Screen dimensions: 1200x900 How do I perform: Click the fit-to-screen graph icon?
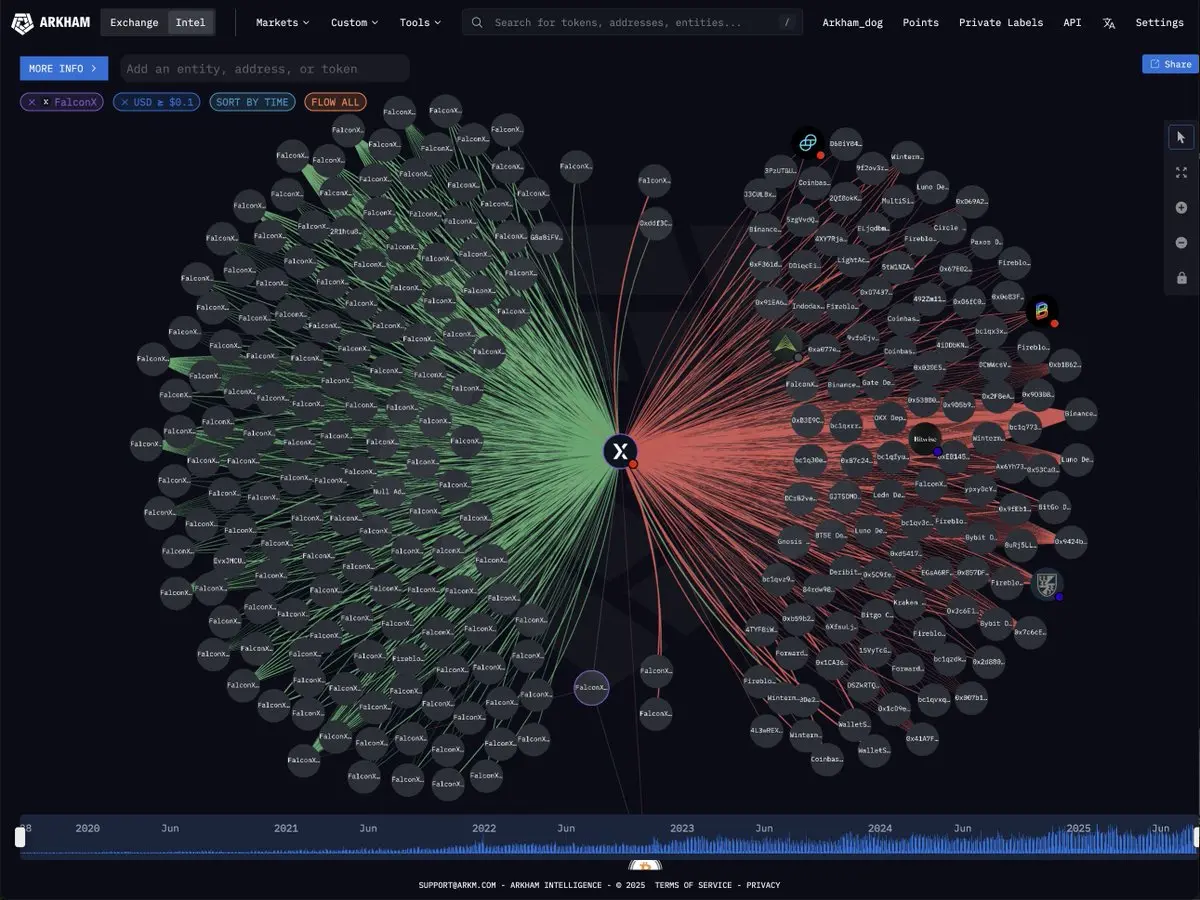(x=1181, y=172)
